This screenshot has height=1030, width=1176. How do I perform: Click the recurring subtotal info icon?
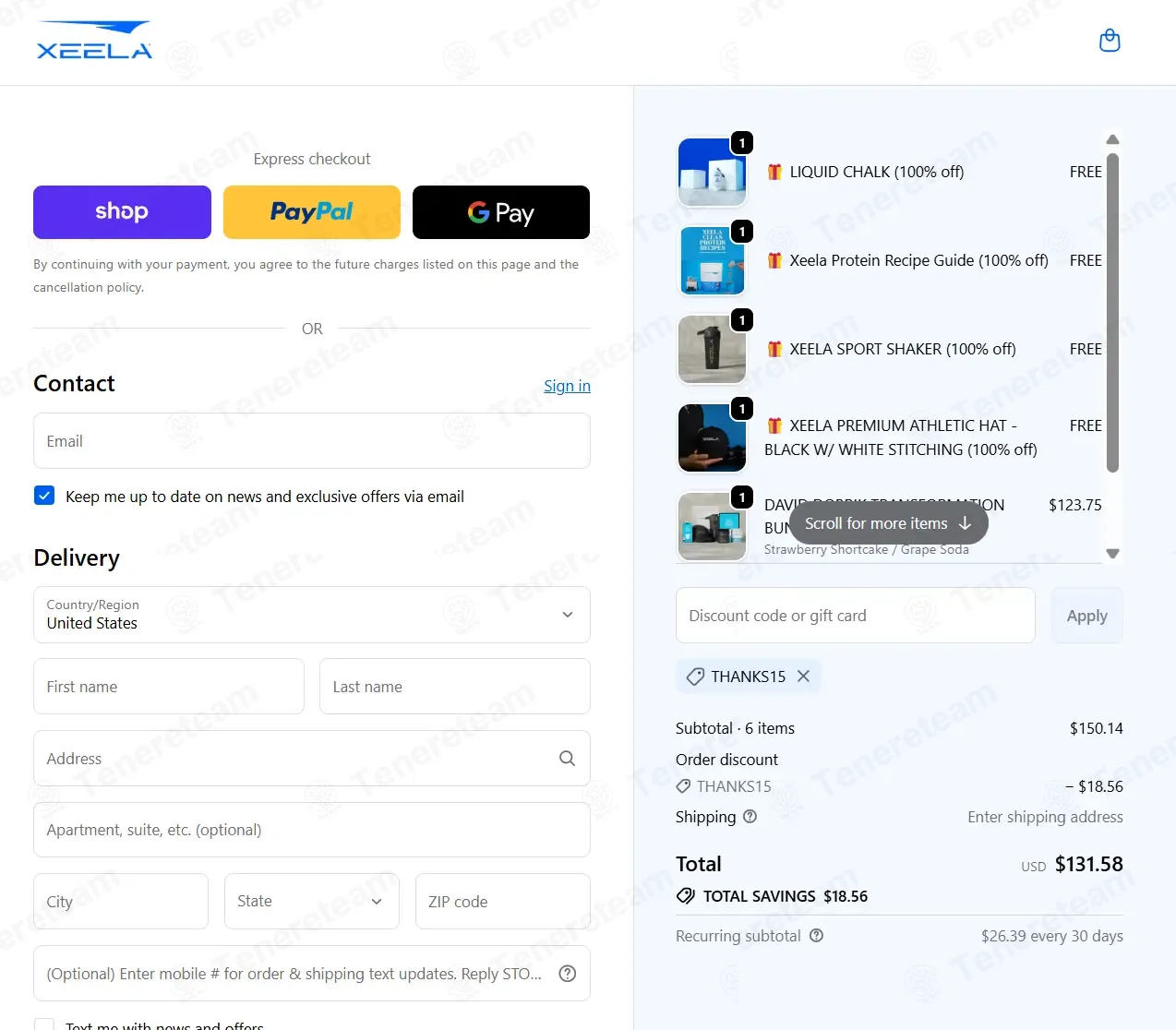click(816, 936)
